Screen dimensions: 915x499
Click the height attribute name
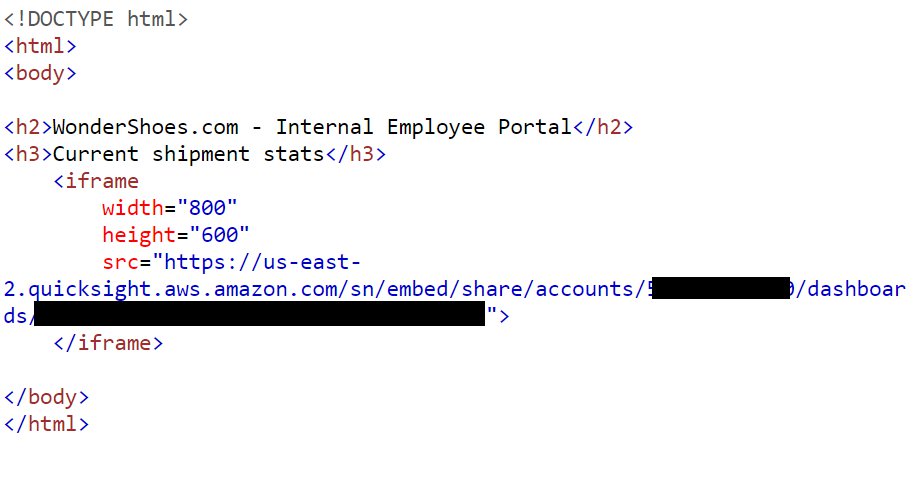(139, 235)
